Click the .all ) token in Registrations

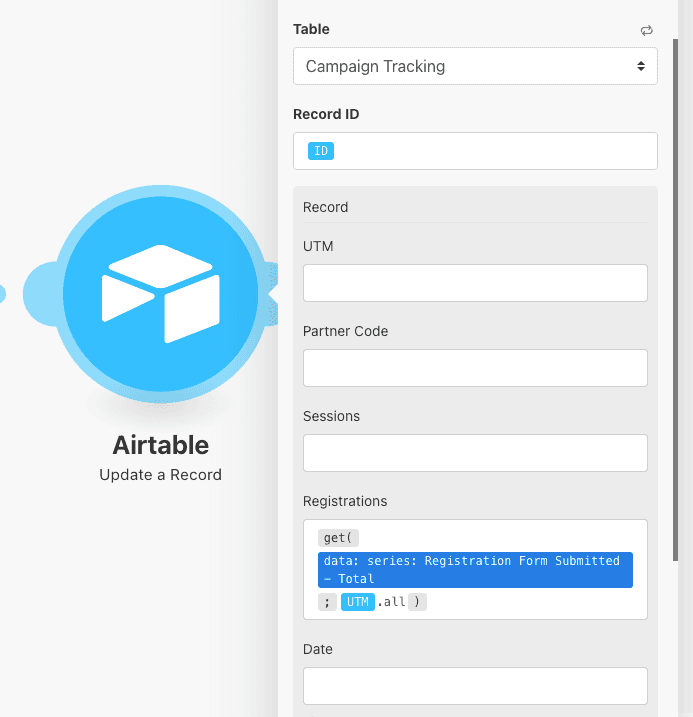click(x=402, y=602)
